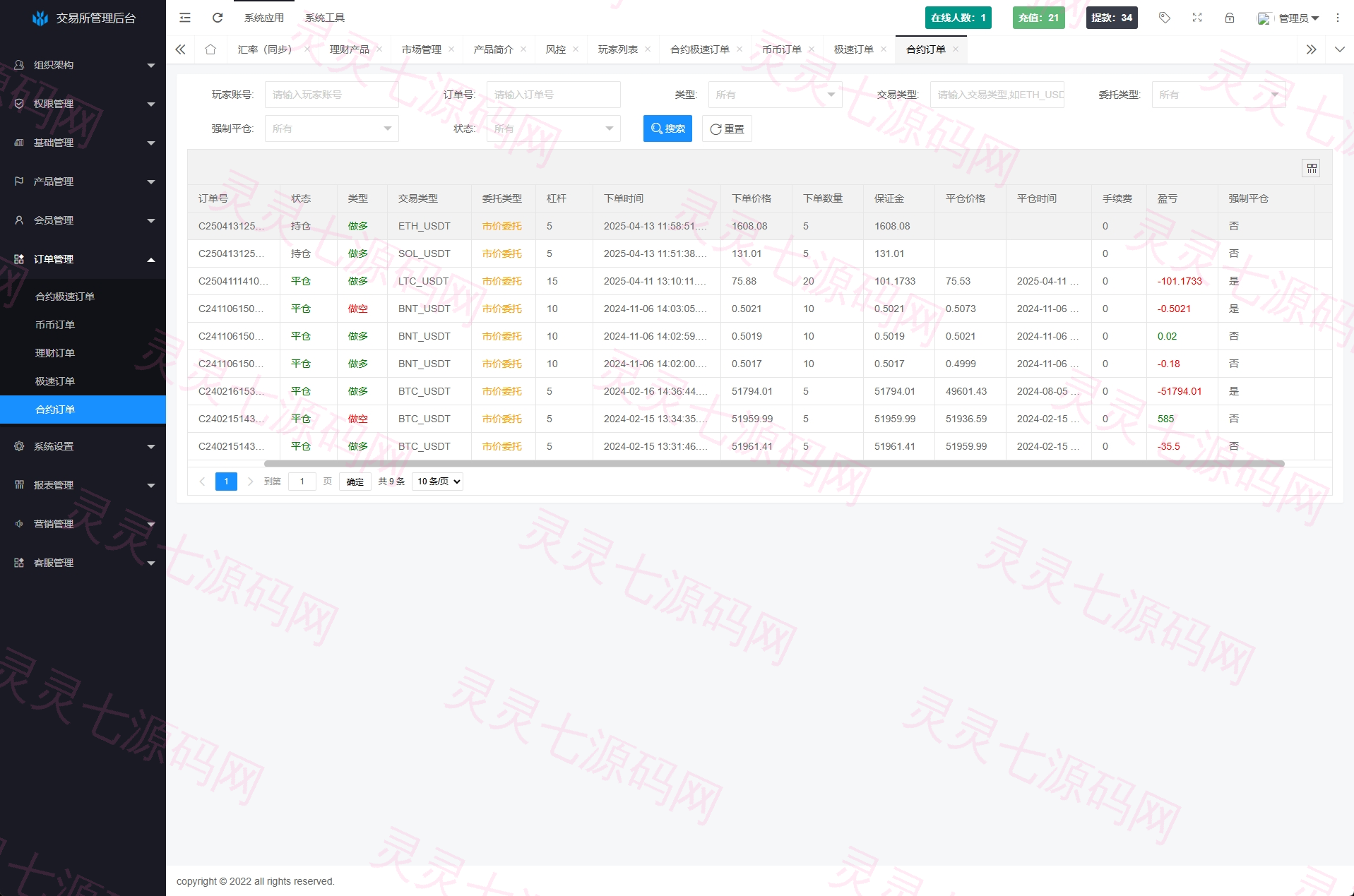Screen dimensions: 1354x896
Task: Open 理财订单 in the sidebar
Action: click(83, 353)
